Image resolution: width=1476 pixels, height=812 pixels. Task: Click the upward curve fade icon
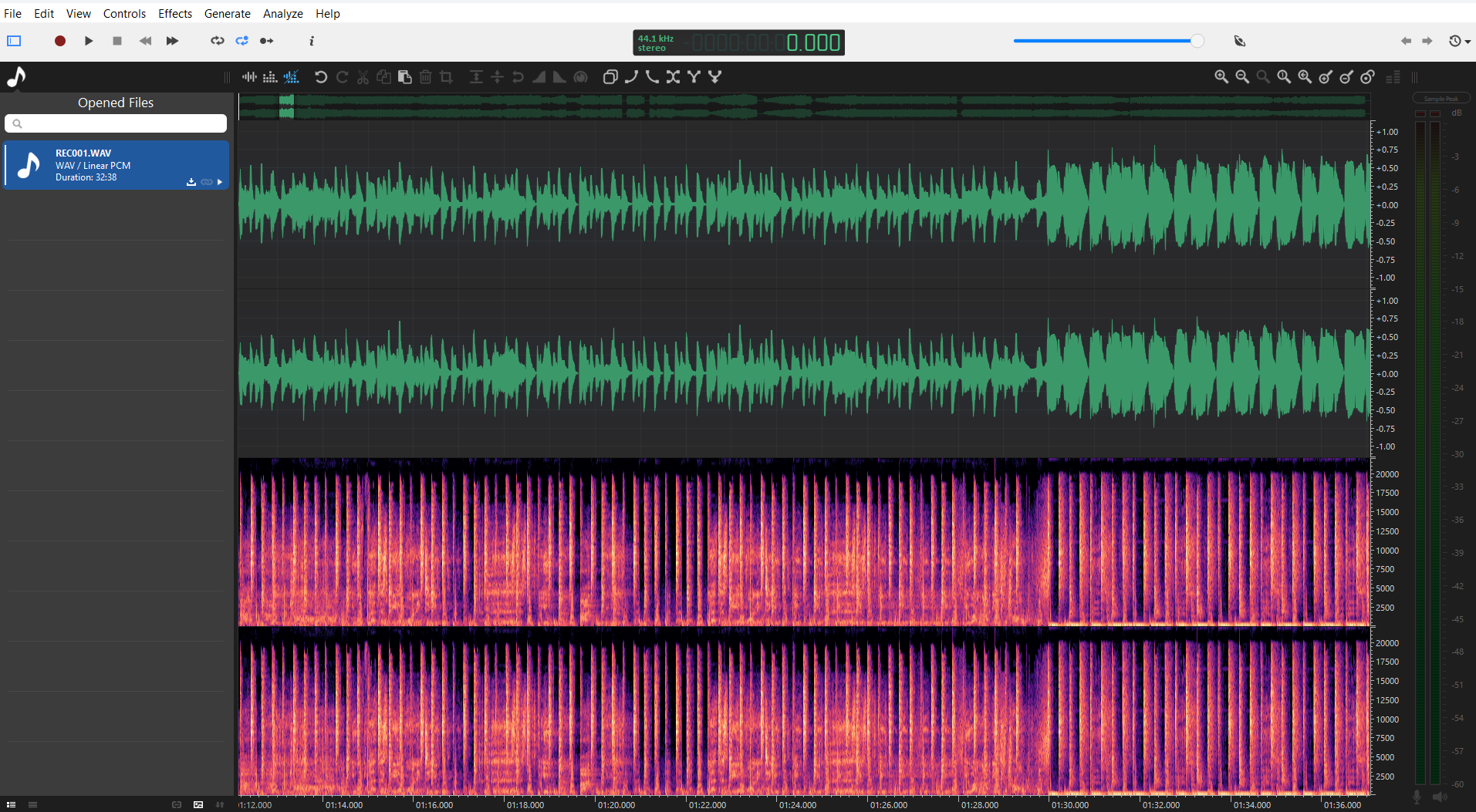click(x=631, y=77)
